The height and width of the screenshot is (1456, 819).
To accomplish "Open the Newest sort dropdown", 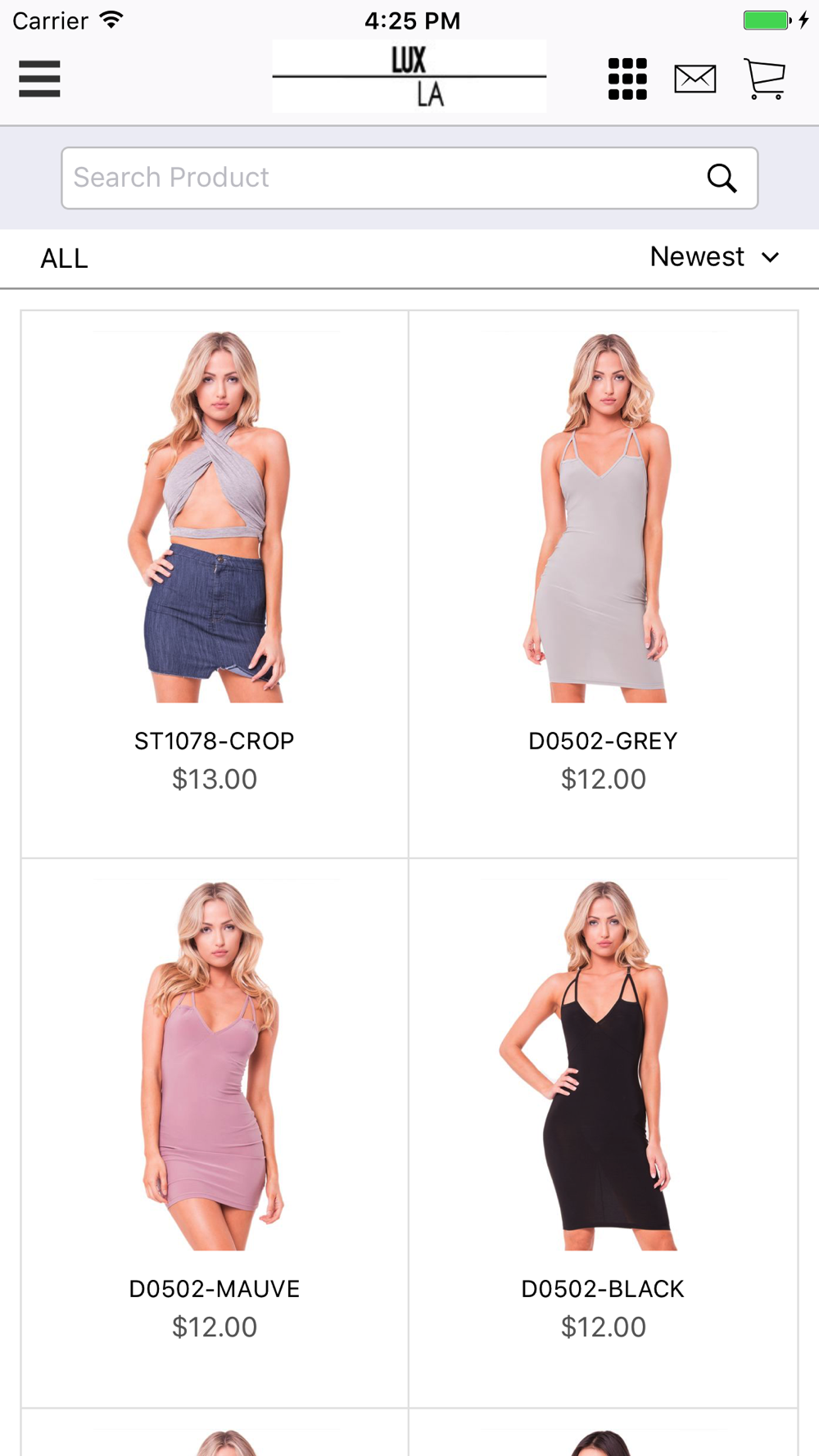I will pos(714,257).
